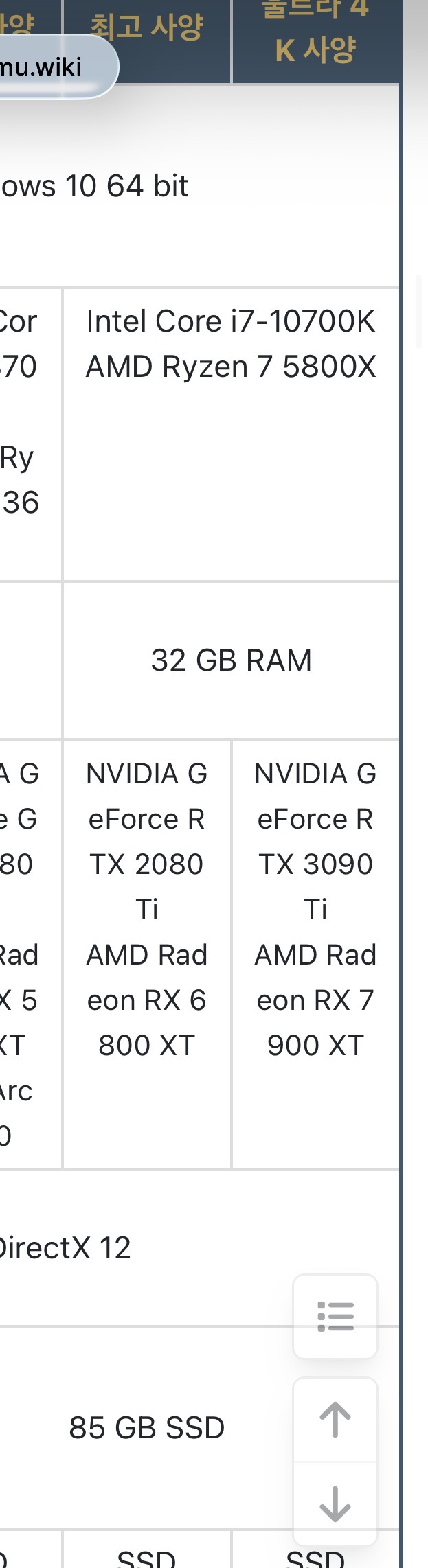Select the 32 GB RAM cell

coord(231,660)
